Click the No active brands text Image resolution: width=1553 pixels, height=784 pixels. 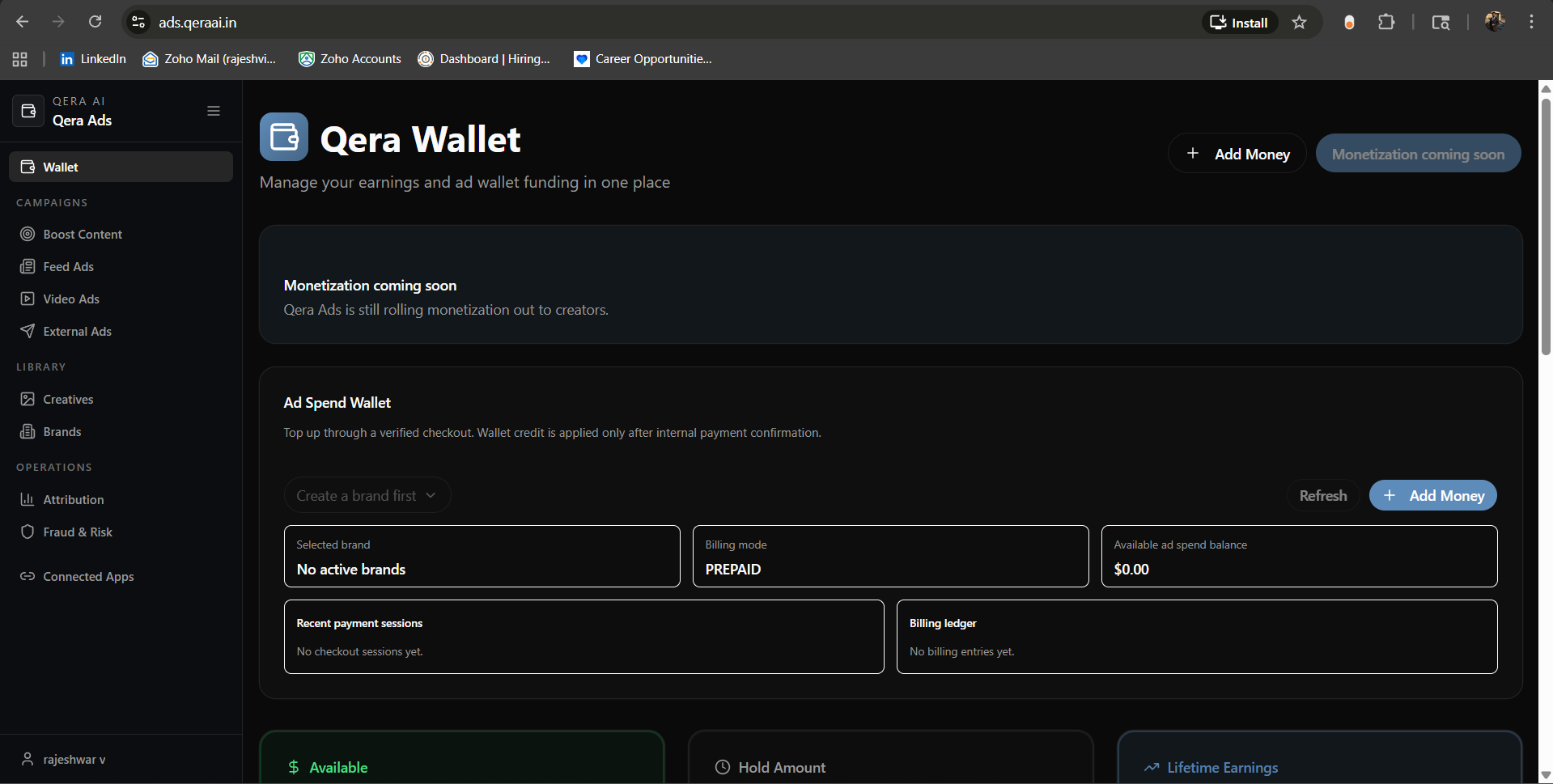tap(351, 569)
